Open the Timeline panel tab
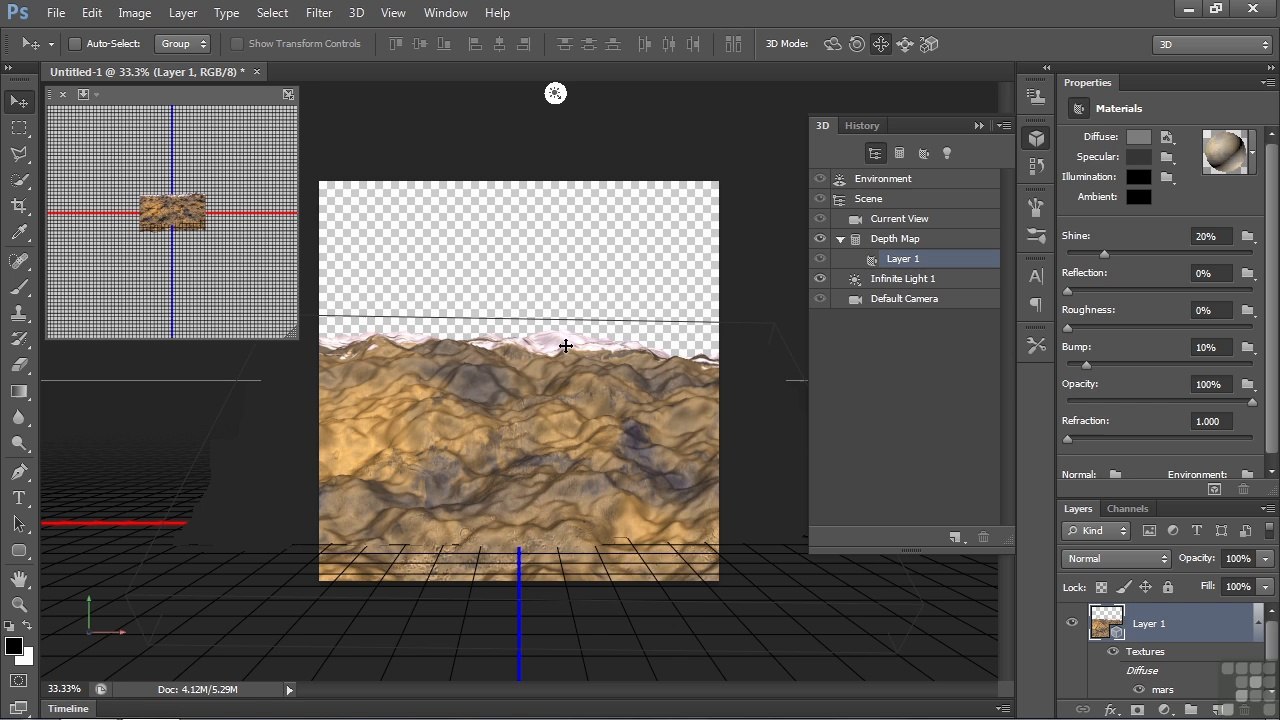Screen dimensions: 1280x720 [x=68, y=708]
